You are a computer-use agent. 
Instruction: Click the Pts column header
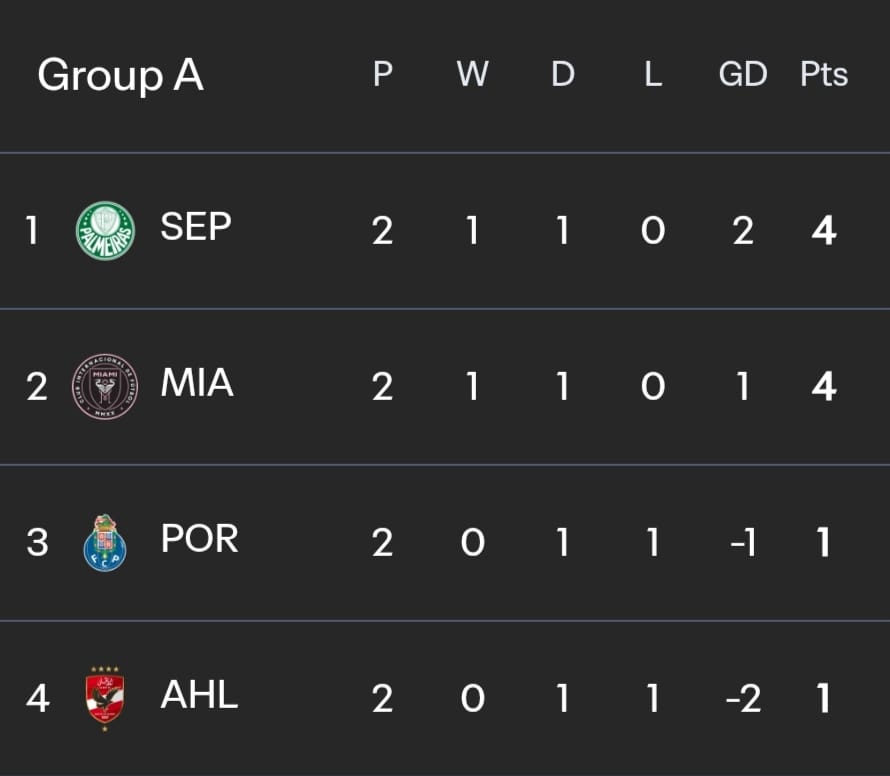824,74
